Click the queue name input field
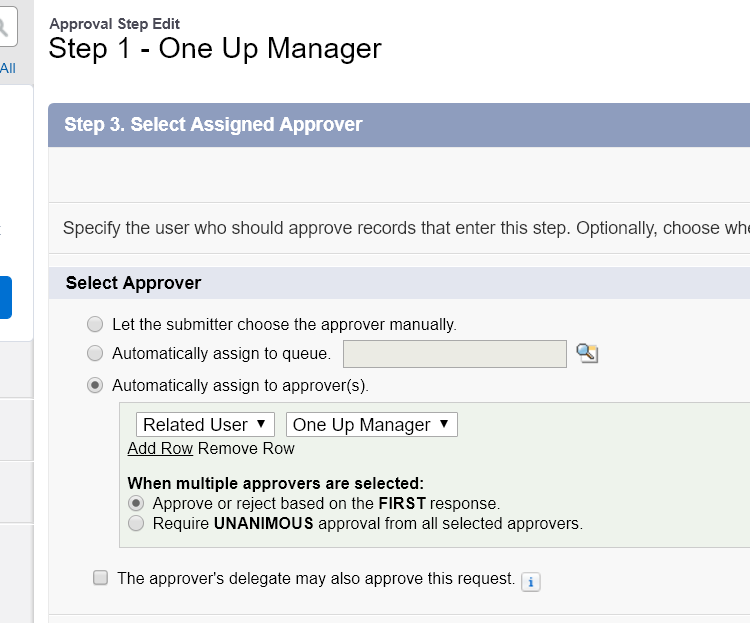The height and width of the screenshot is (623, 750). (455, 353)
